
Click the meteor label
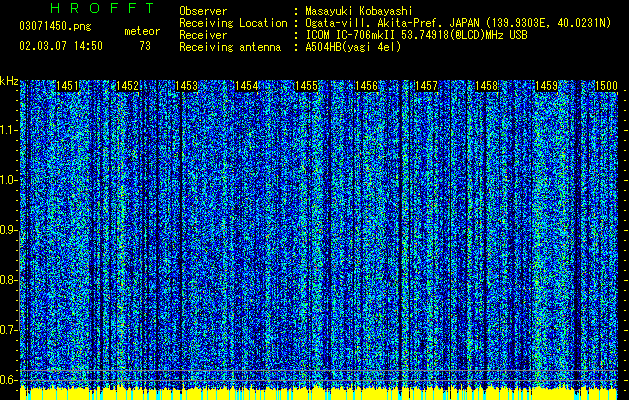(142, 31)
